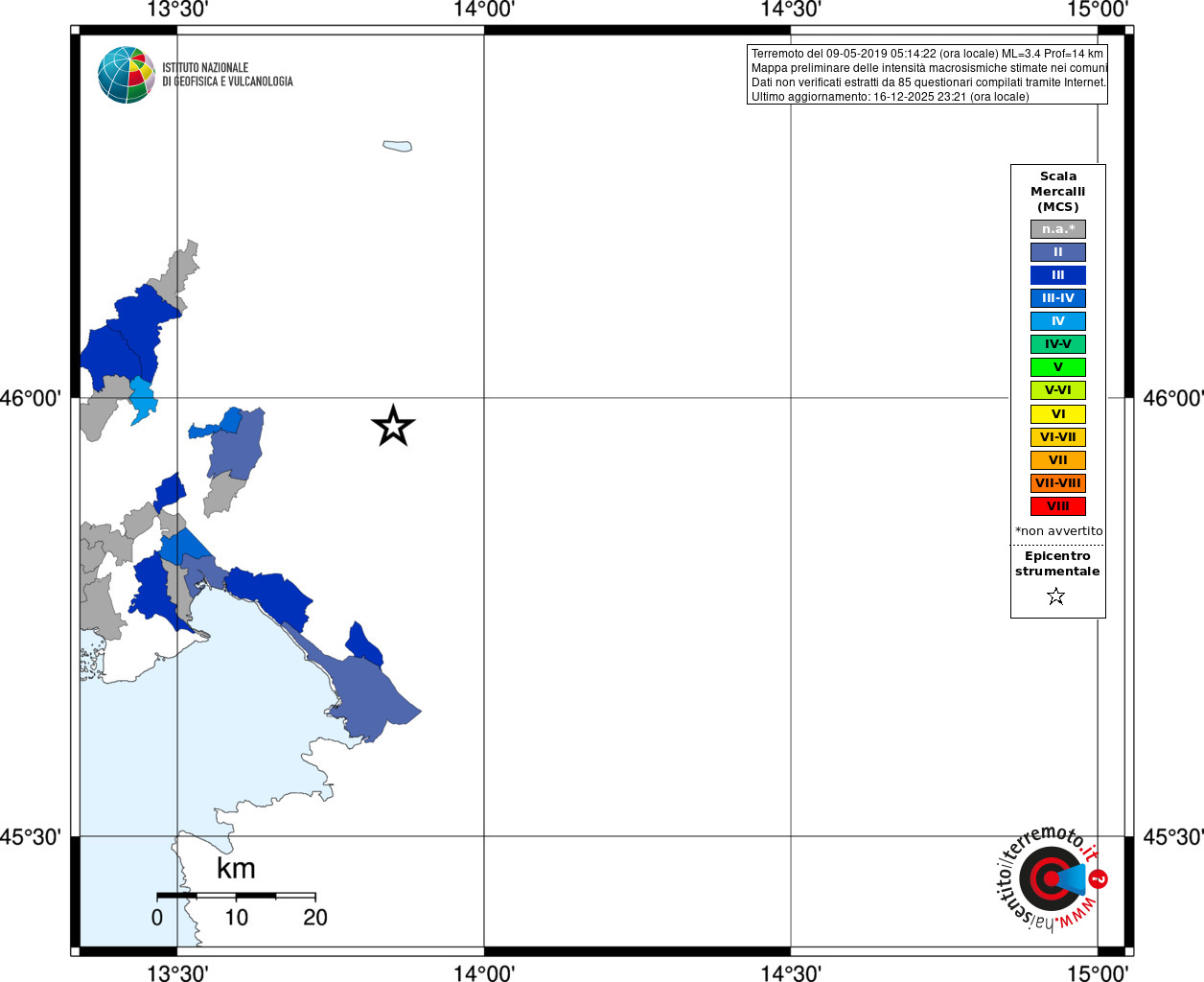
Task: Select the VI yellow legend swatch
Action: [x=1058, y=414]
